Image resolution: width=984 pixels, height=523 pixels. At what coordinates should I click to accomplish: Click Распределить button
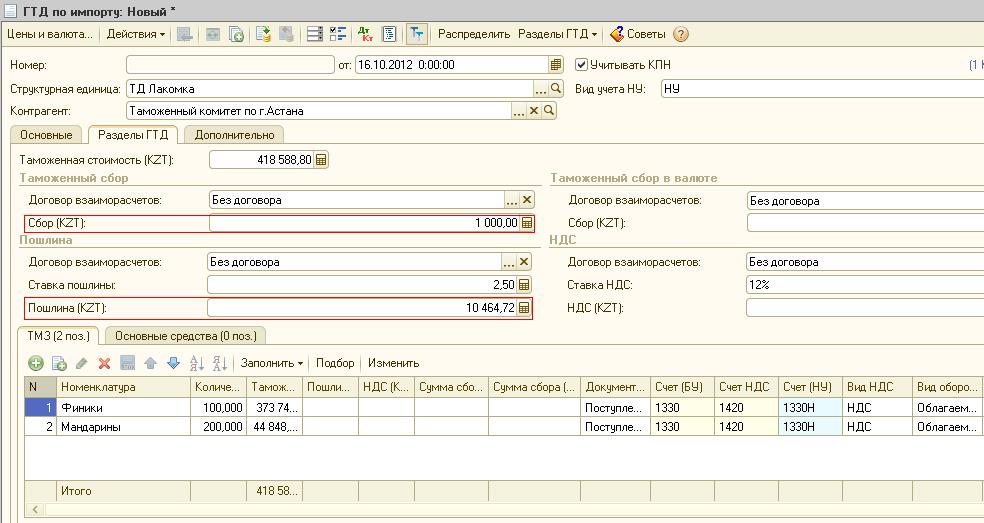pyautogui.click(x=474, y=34)
